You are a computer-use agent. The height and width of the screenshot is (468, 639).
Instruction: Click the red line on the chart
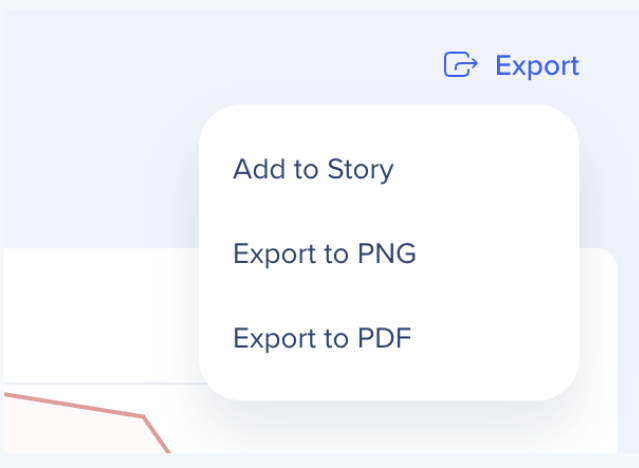pos(73,406)
